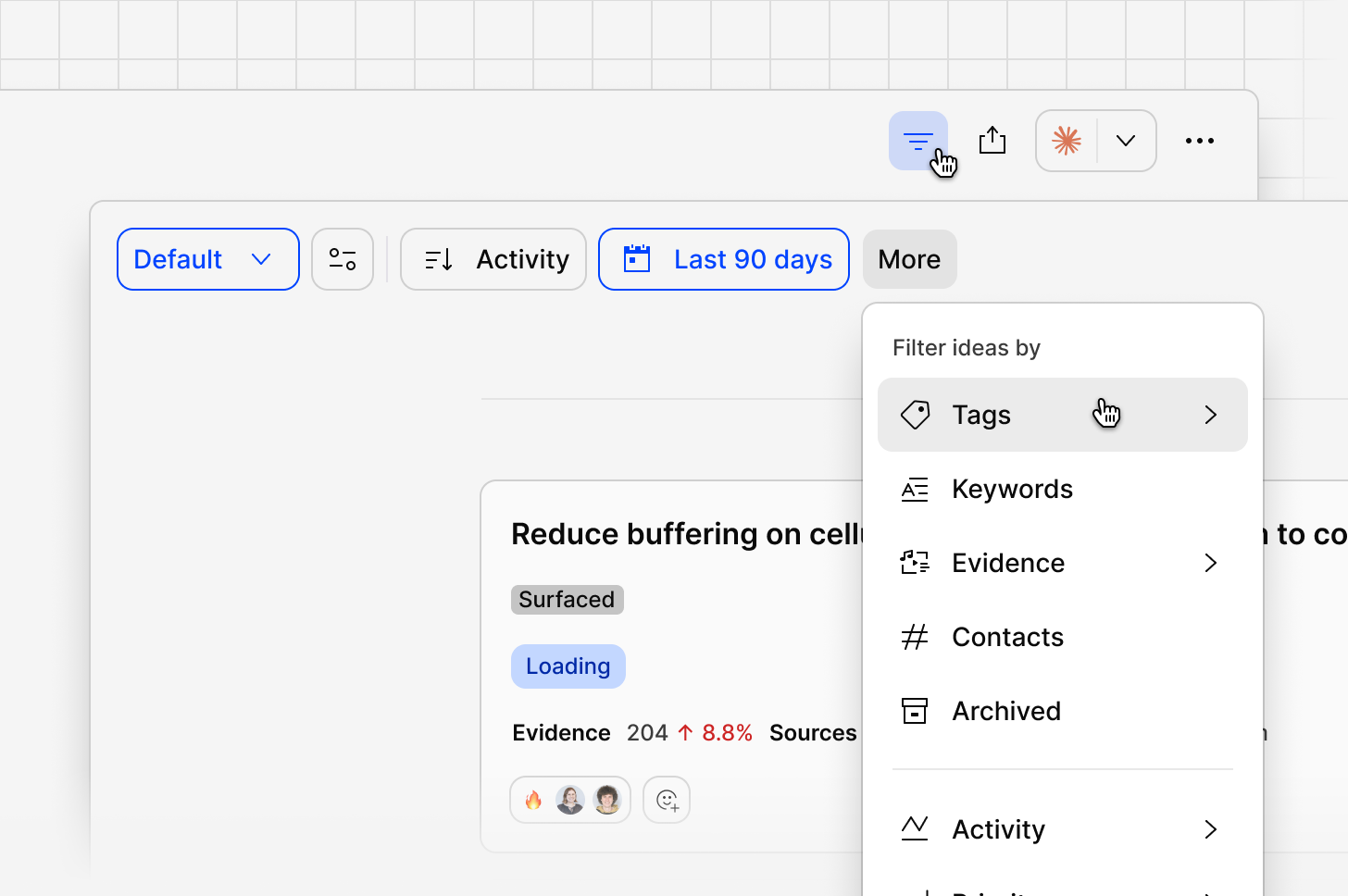Click the sort arrows icon in the Activity button

pyautogui.click(x=439, y=260)
